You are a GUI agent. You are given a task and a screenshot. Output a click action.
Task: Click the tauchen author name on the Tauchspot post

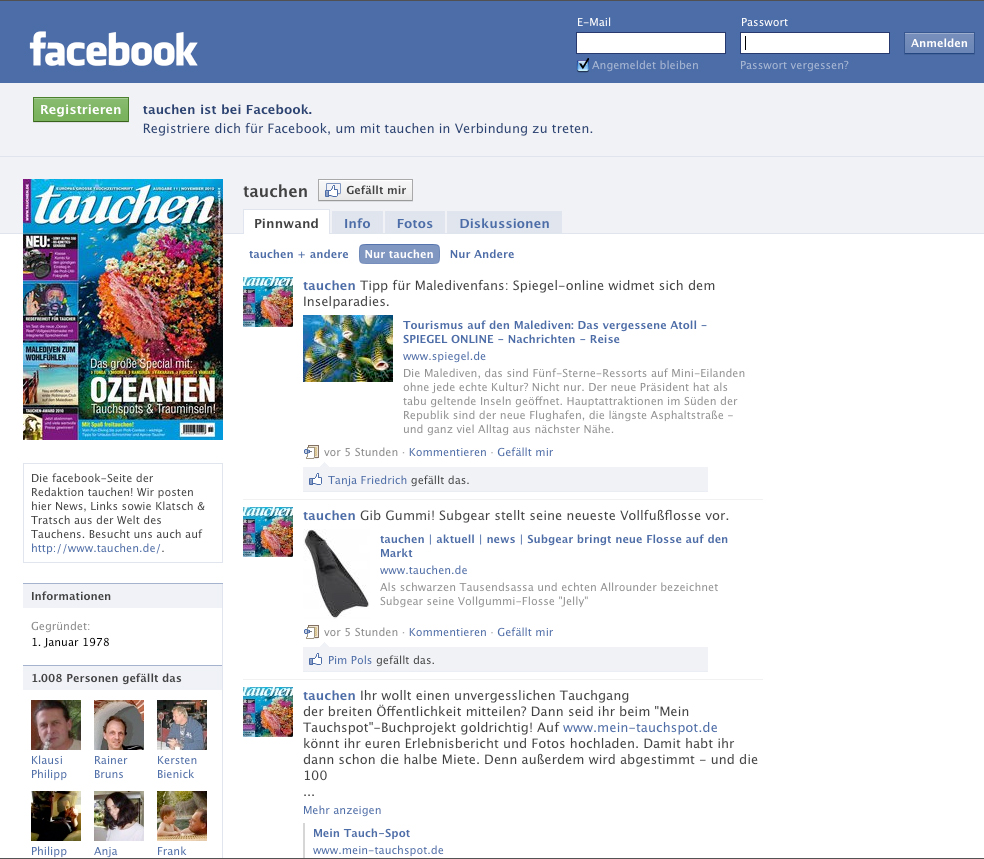(x=329, y=695)
